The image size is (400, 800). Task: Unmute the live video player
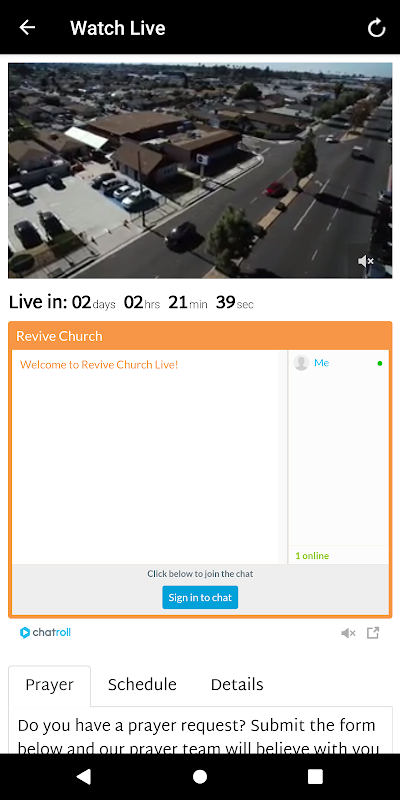click(x=366, y=261)
